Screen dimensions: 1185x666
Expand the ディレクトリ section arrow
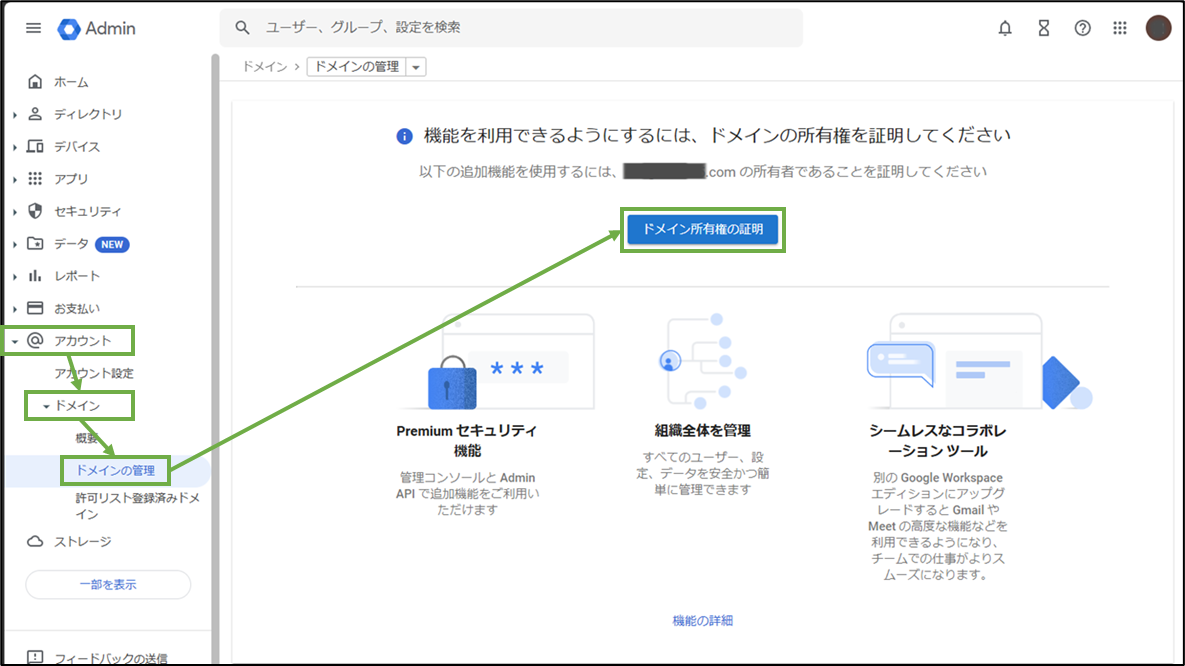[14, 115]
